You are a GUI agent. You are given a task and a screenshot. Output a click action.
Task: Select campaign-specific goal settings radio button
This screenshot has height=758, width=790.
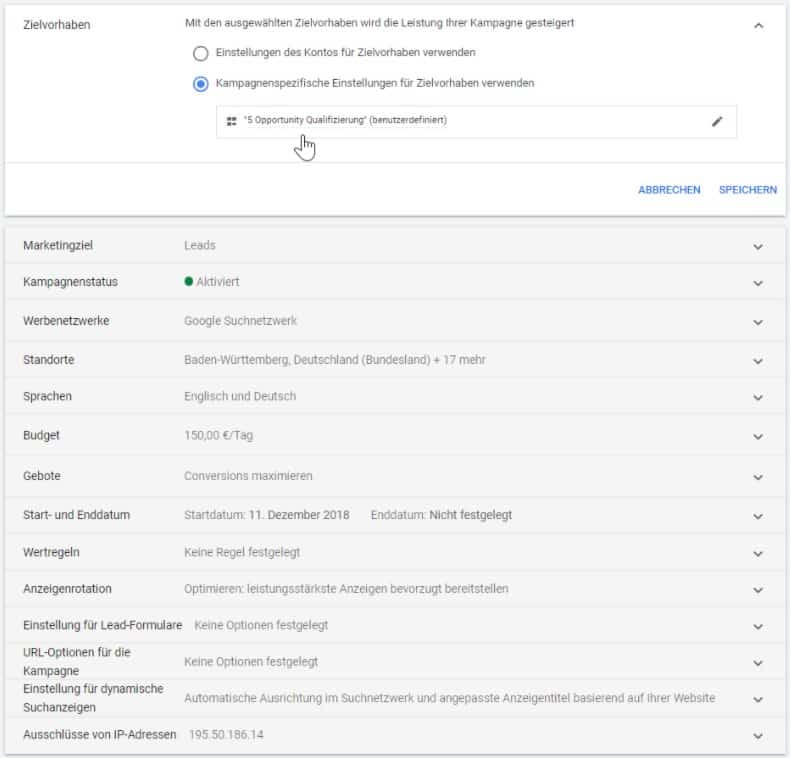click(201, 84)
